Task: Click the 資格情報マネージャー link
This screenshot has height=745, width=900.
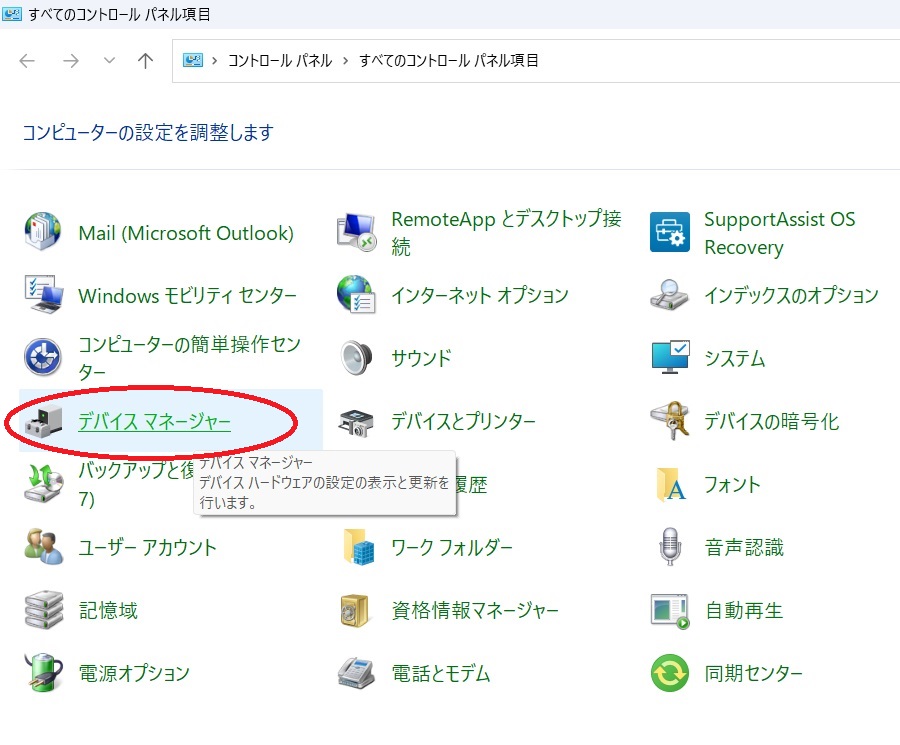Action: (475, 610)
